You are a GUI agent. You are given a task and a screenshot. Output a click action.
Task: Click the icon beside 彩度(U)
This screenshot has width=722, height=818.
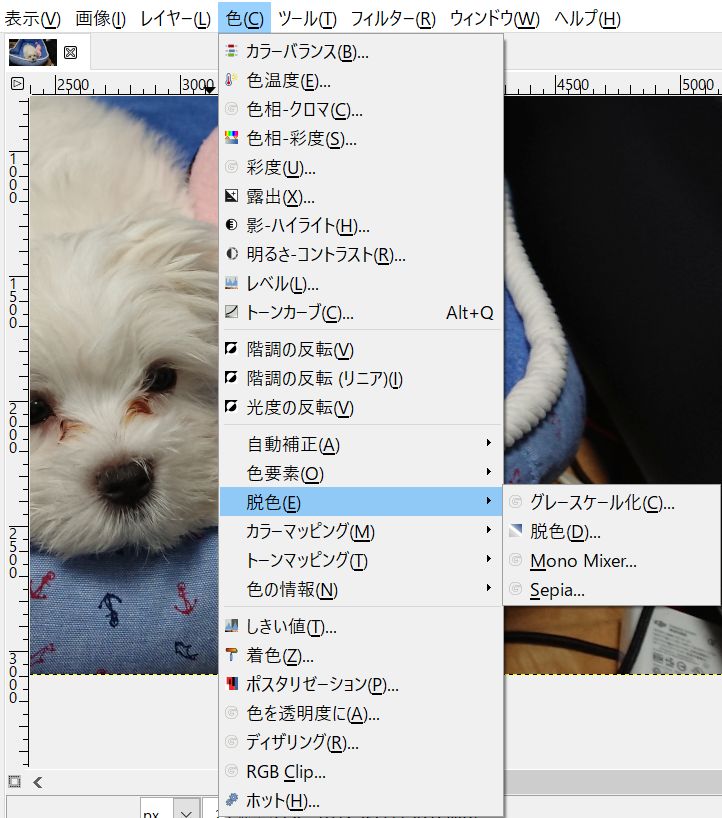point(231,167)
